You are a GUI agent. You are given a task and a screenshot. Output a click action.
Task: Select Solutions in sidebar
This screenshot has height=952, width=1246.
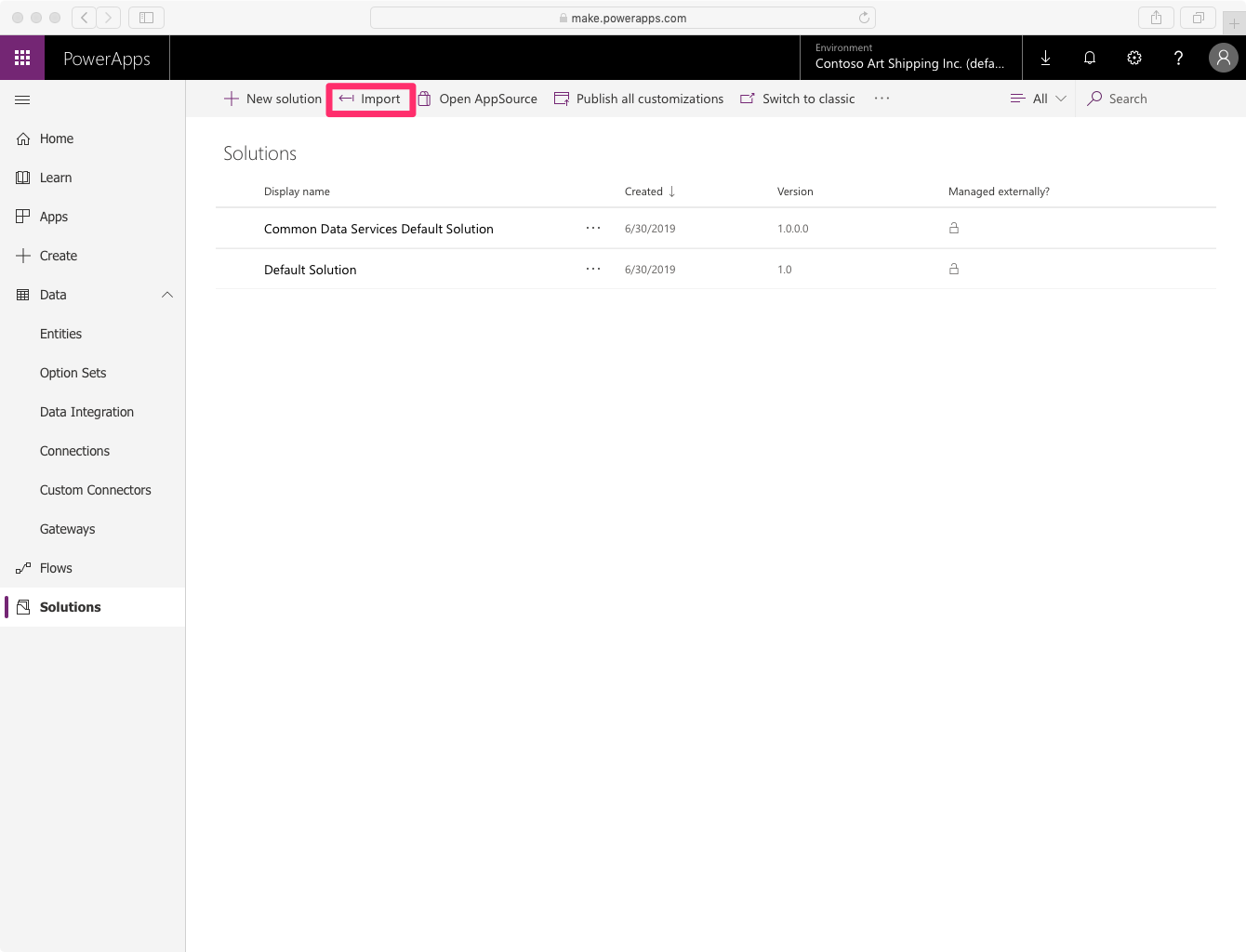coord(93,607)
